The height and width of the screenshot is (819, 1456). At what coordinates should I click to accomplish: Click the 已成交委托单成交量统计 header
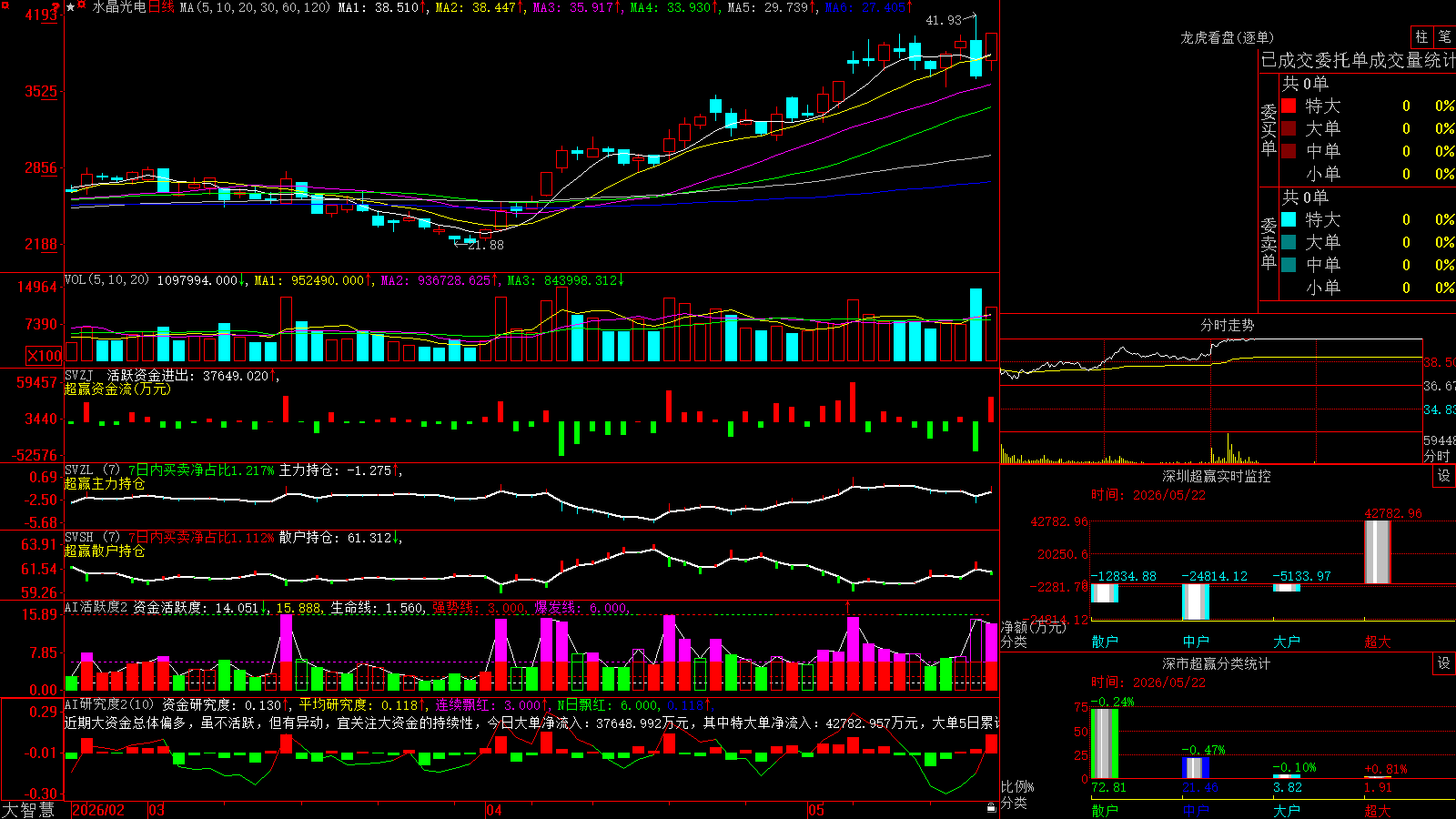[1358, 60]
